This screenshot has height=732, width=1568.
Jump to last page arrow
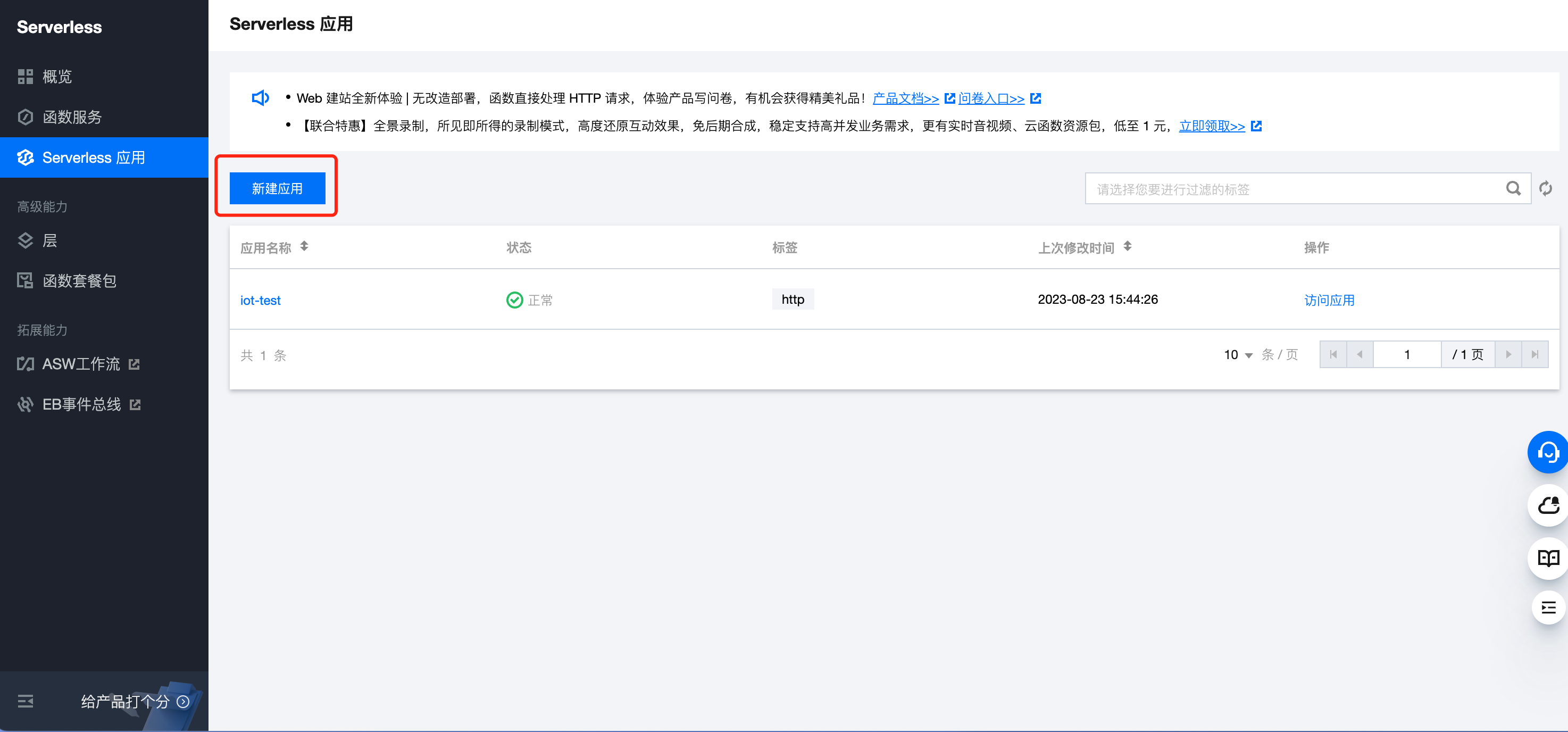point(1534,354)
